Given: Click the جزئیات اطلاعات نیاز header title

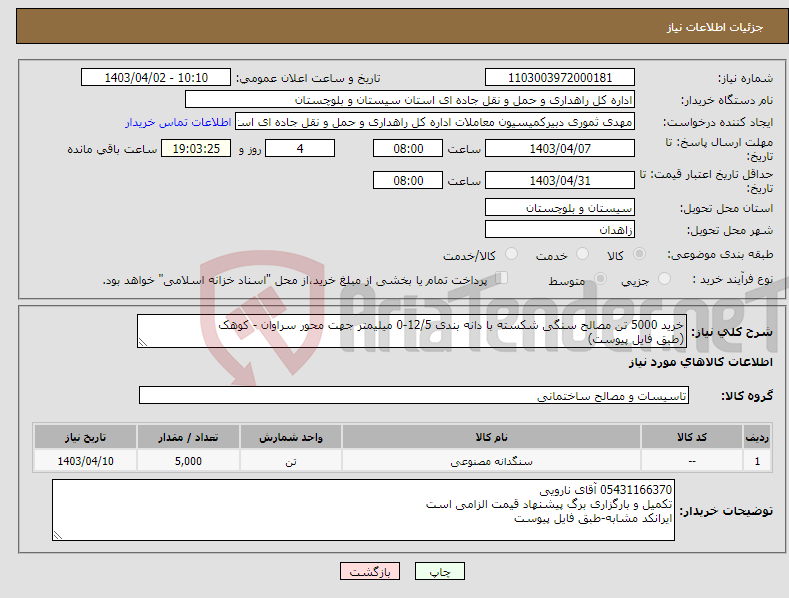Looking at the screenshot, I should 715,27.
